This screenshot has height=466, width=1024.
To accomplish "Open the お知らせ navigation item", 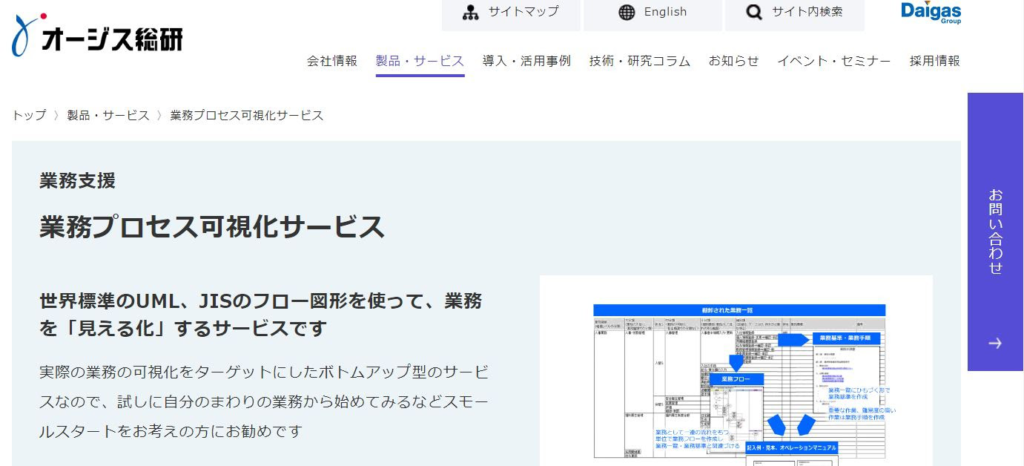I will point(734,61).
